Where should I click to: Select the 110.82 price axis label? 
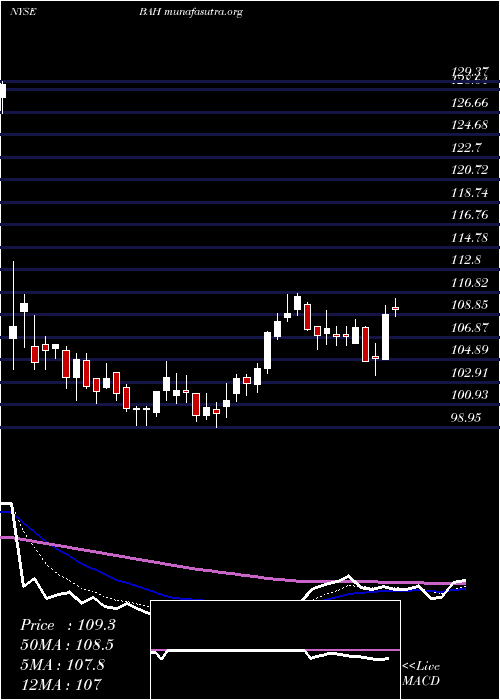(469, 283)
